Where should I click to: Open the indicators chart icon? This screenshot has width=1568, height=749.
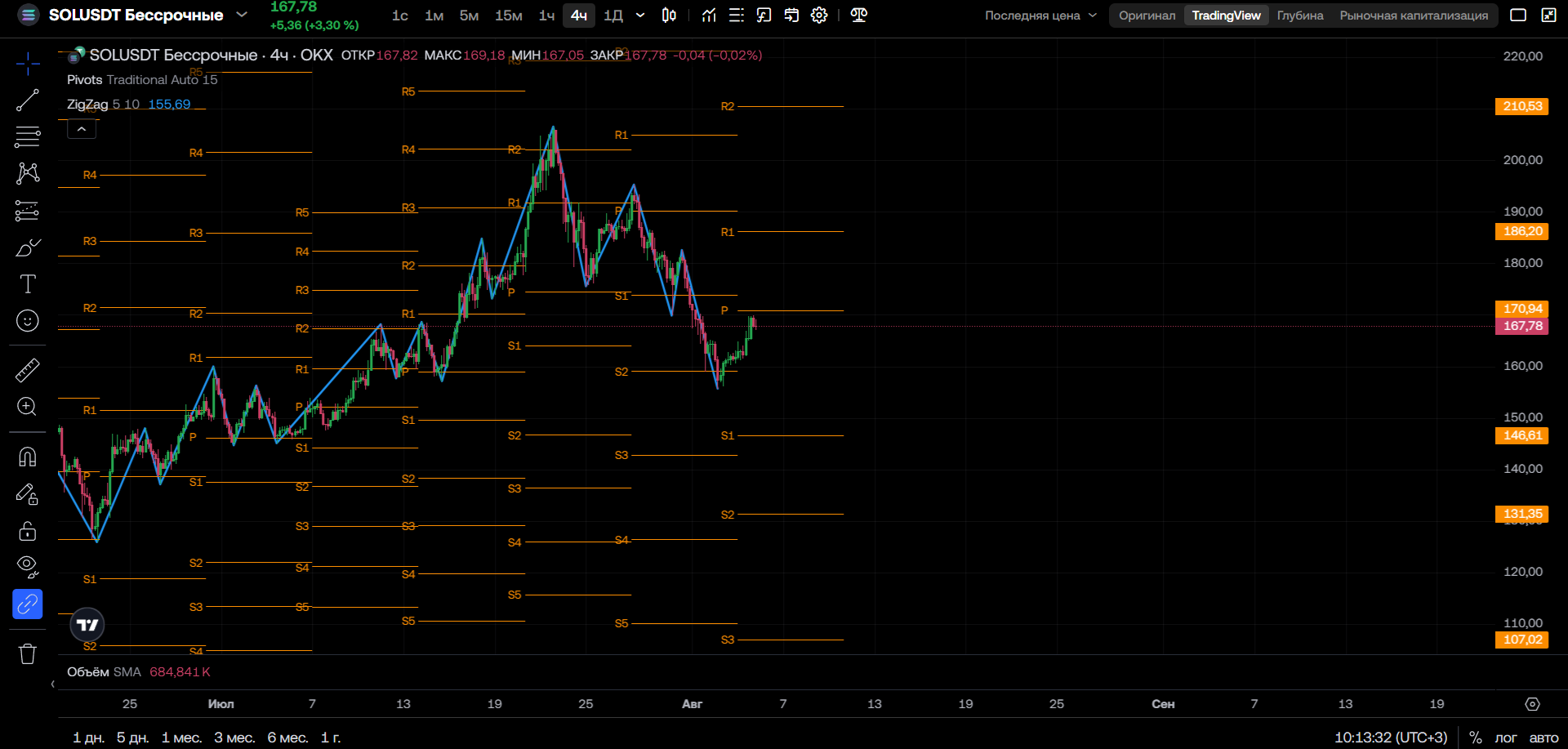pyautogui.click(x=709, y=16)
